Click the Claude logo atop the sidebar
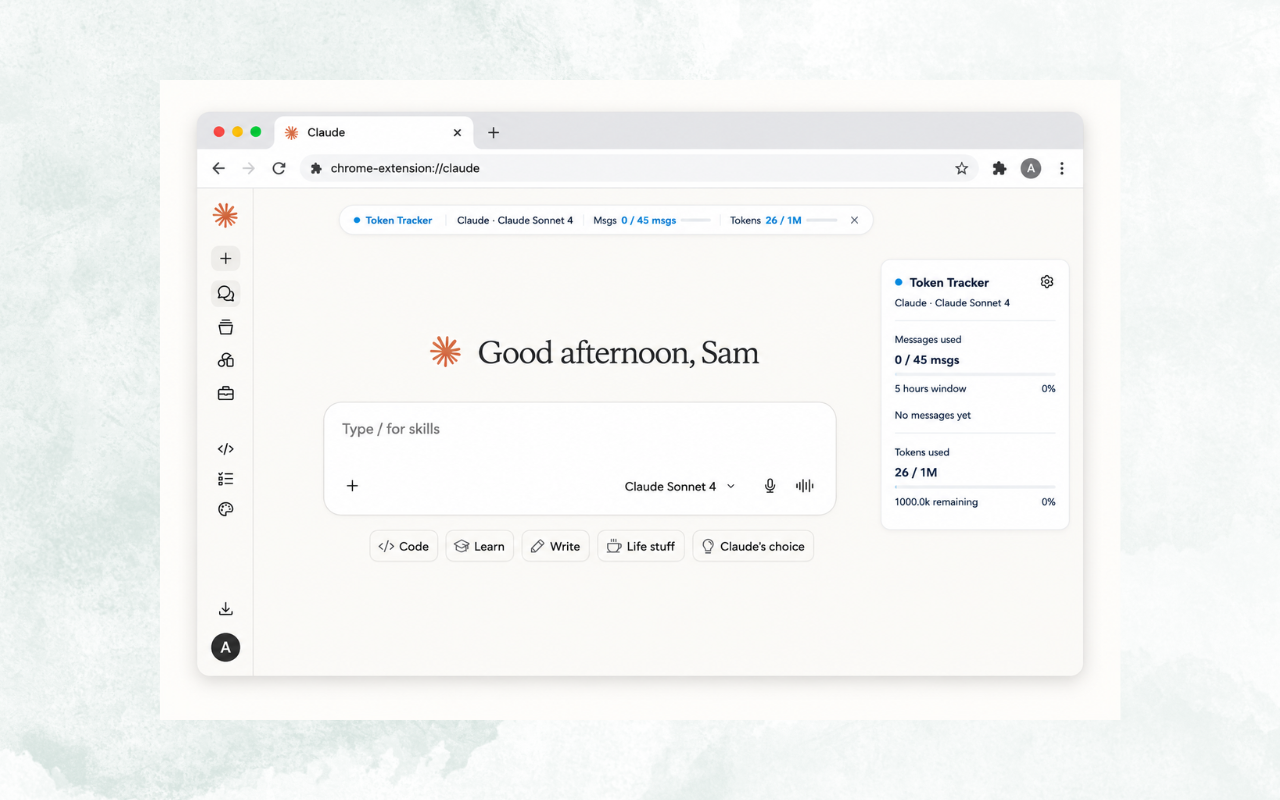 pos(225,215)
